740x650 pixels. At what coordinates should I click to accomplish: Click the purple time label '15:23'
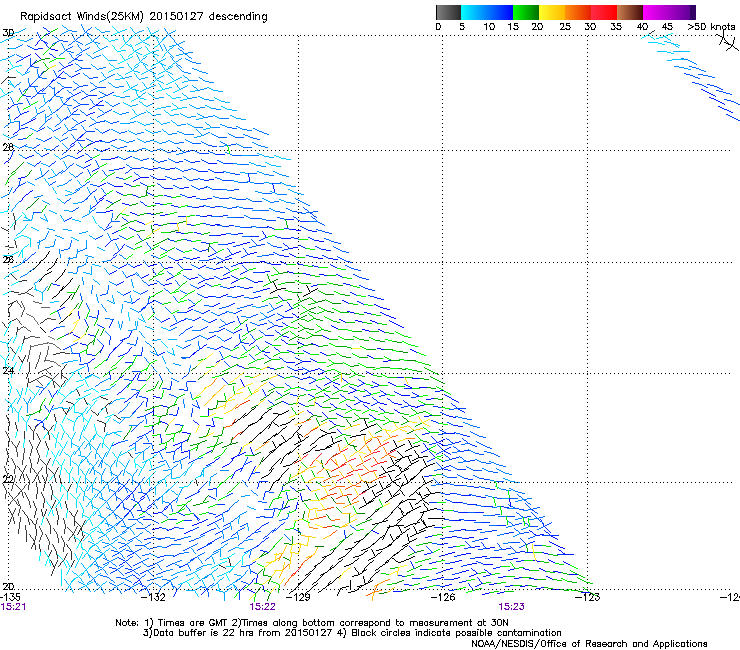[512, 607]
